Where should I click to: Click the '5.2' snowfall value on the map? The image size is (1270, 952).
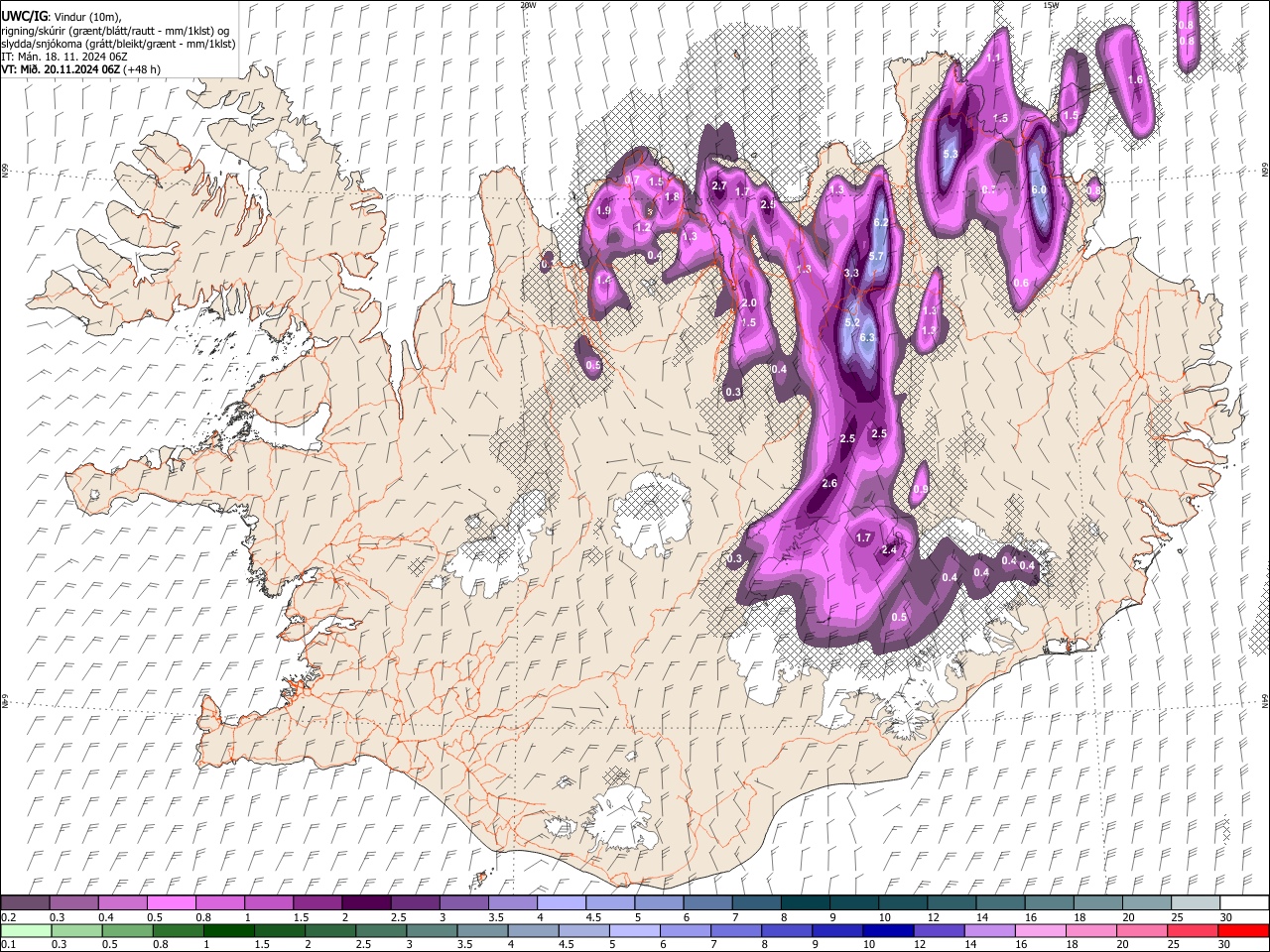pos(852,323)
